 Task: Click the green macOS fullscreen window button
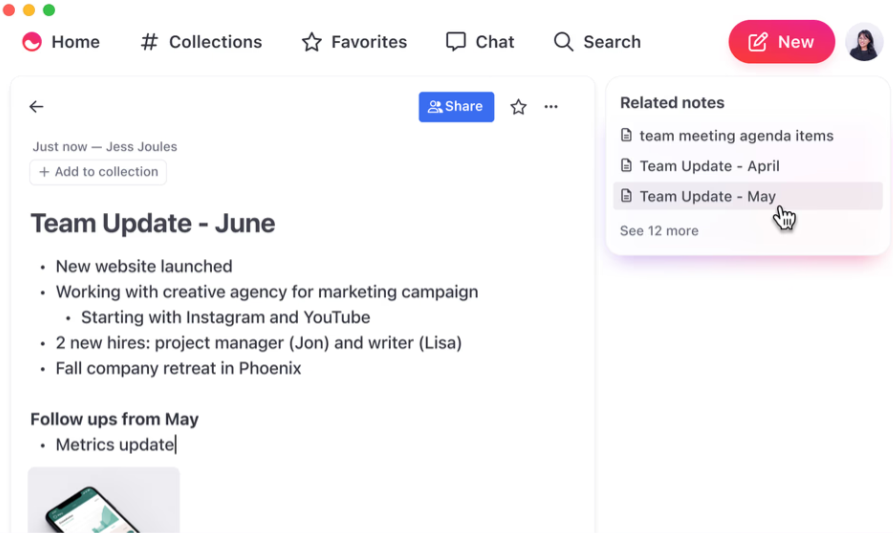pyautogui.click(x=49, y=10)
